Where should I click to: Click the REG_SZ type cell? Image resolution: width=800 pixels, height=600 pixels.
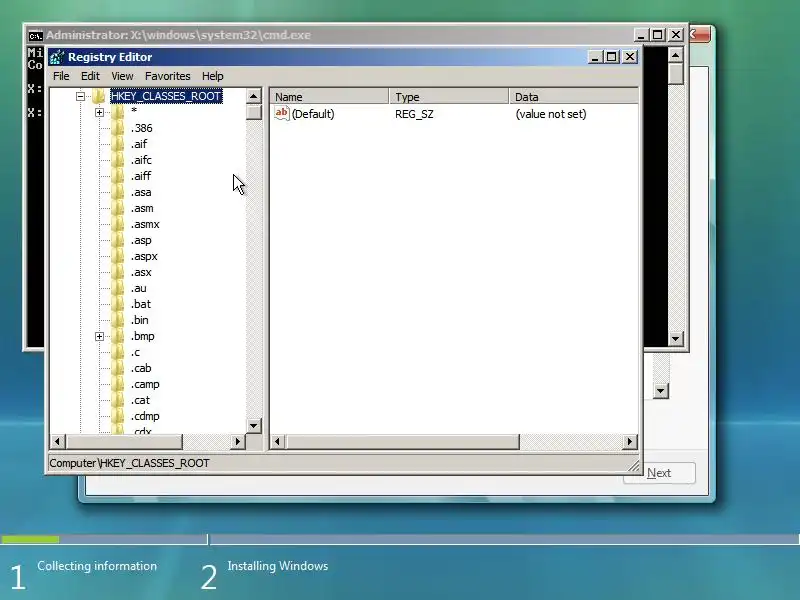414,114
